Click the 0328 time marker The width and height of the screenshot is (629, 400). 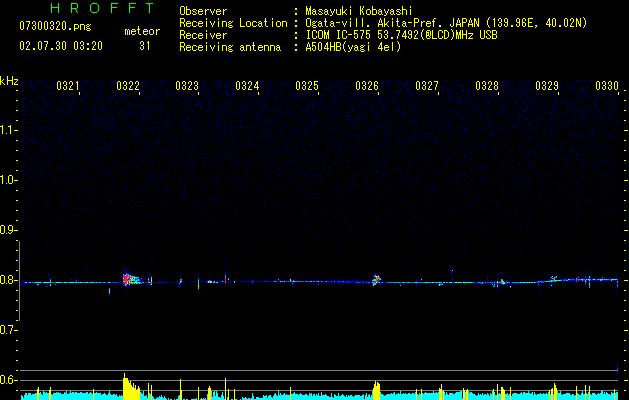click(x=487, y=86)
